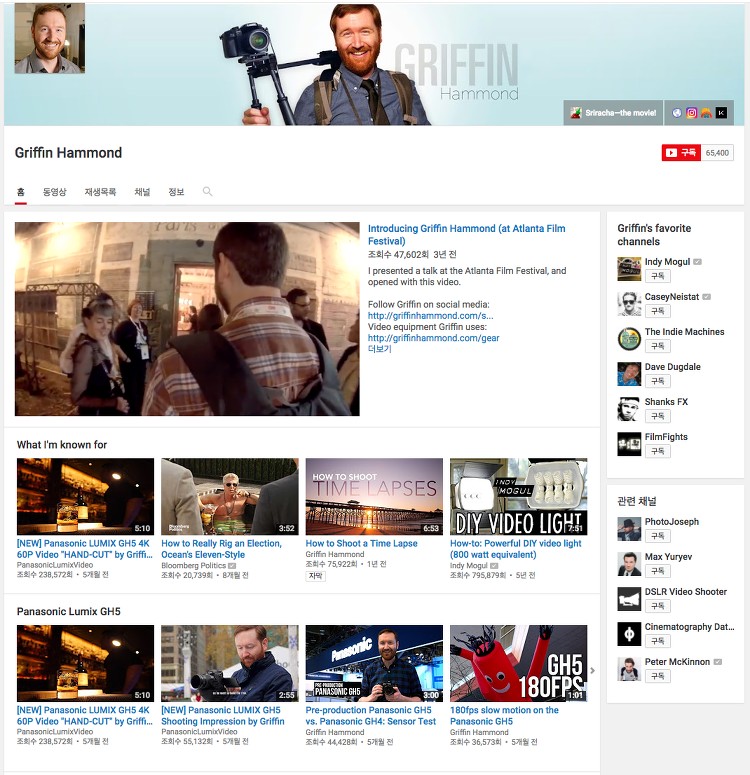Viewport: 750px width, 775px height.
Task: Open the Instagram icon in channel banner
Action: 692,113
